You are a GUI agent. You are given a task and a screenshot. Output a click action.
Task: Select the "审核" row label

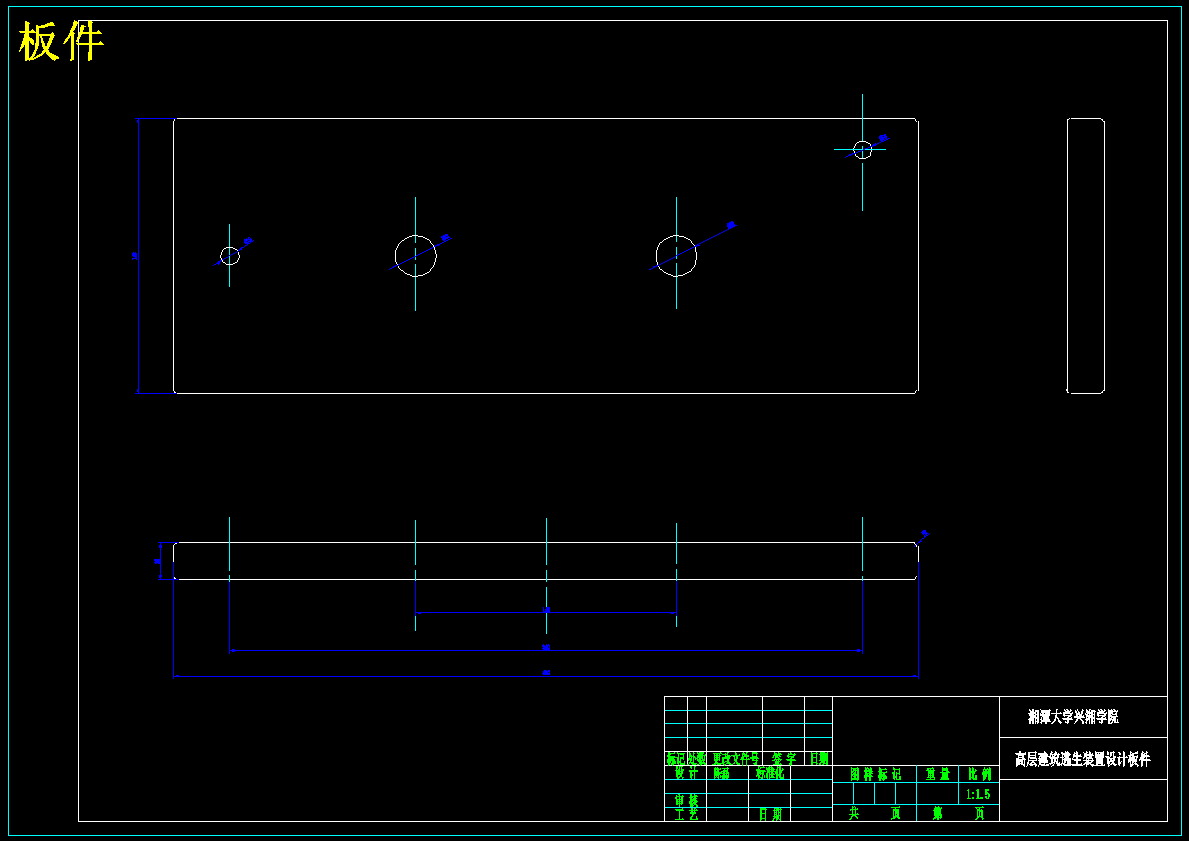coord(685,801)
